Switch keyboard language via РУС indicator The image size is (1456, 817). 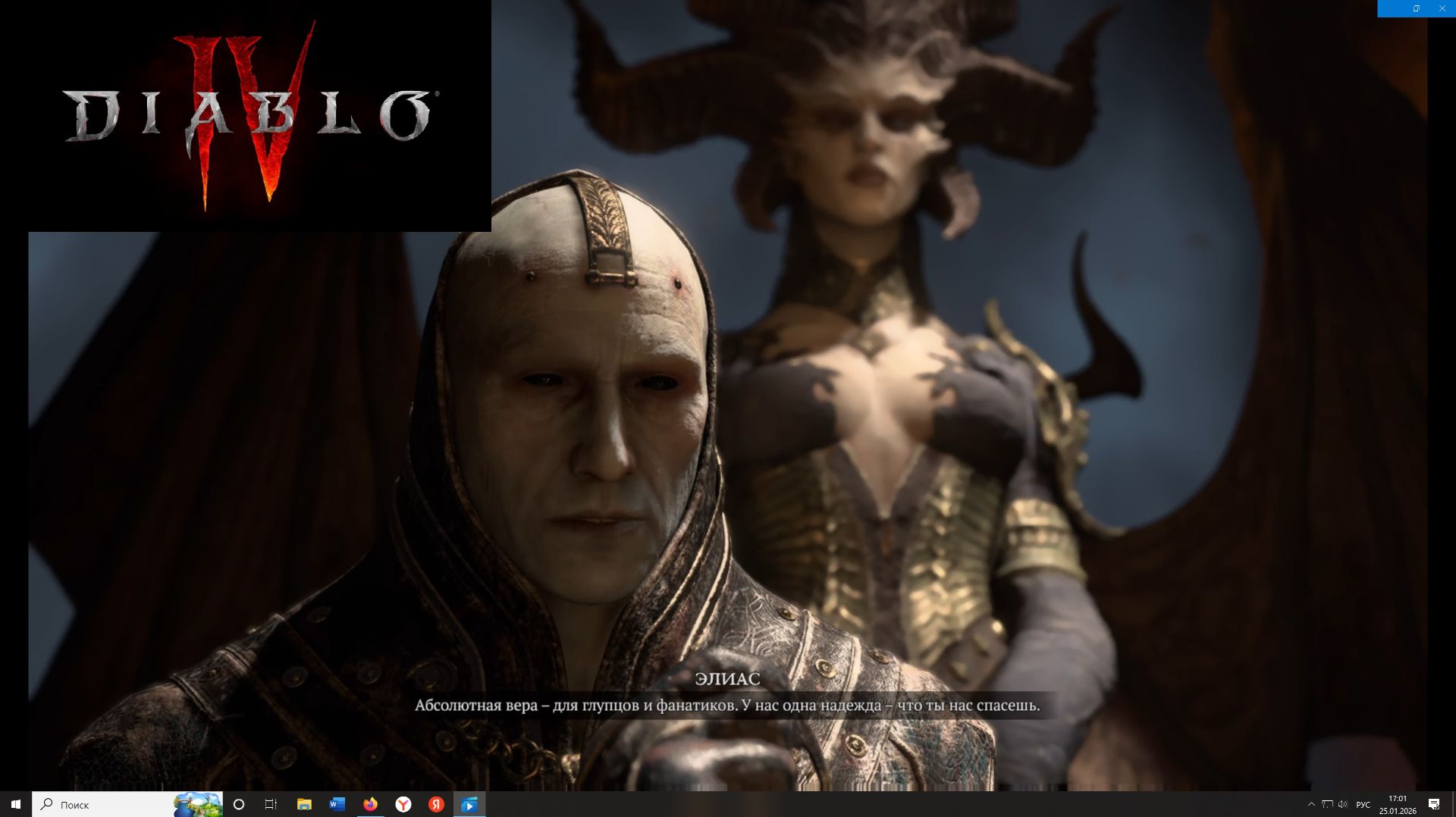click(1363, 805)
